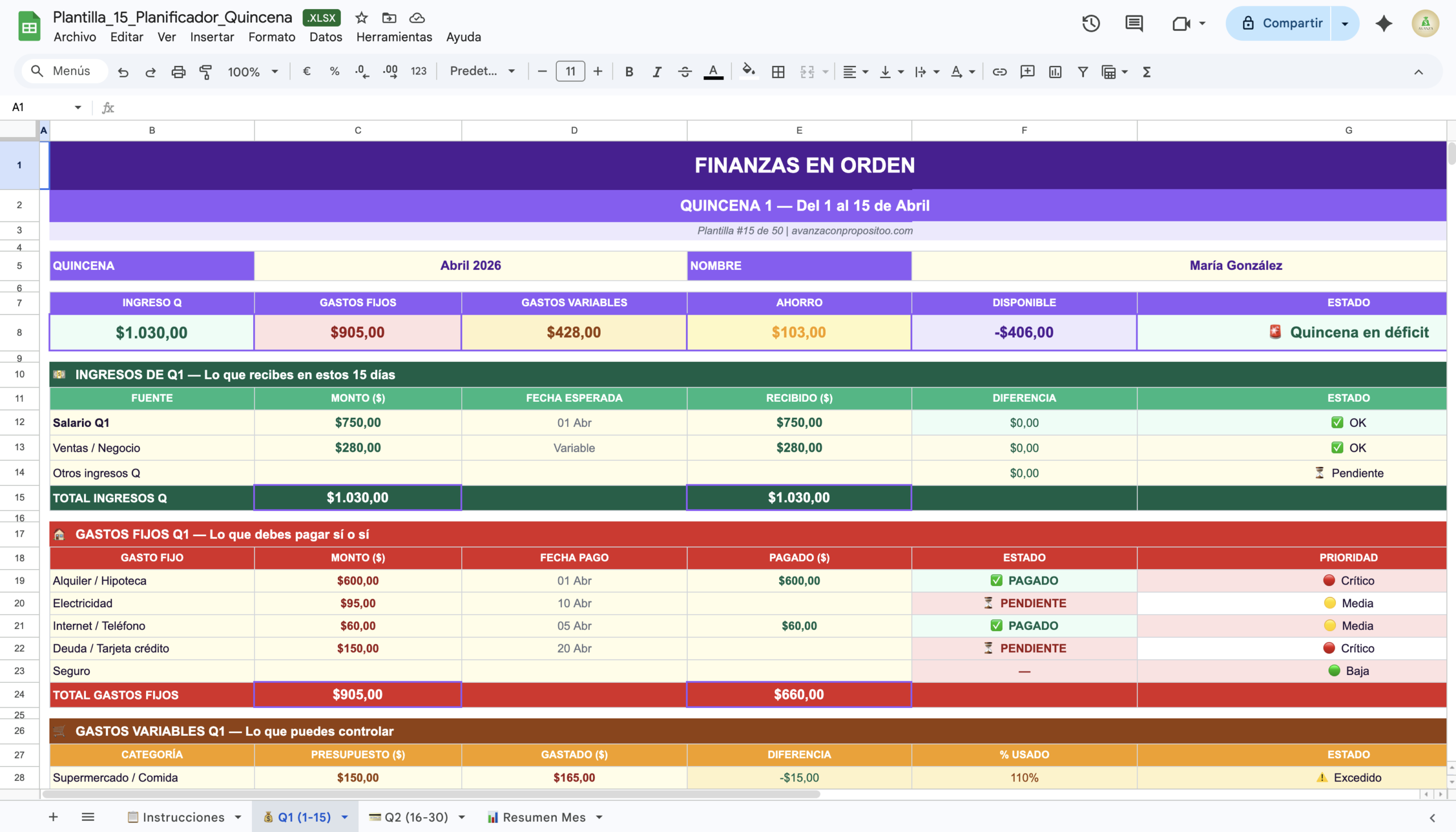Switch to the Resumen Mes sheet tab
This screenshot has width=1456, height=832.
pyautogui.click(x=543, y=817)
